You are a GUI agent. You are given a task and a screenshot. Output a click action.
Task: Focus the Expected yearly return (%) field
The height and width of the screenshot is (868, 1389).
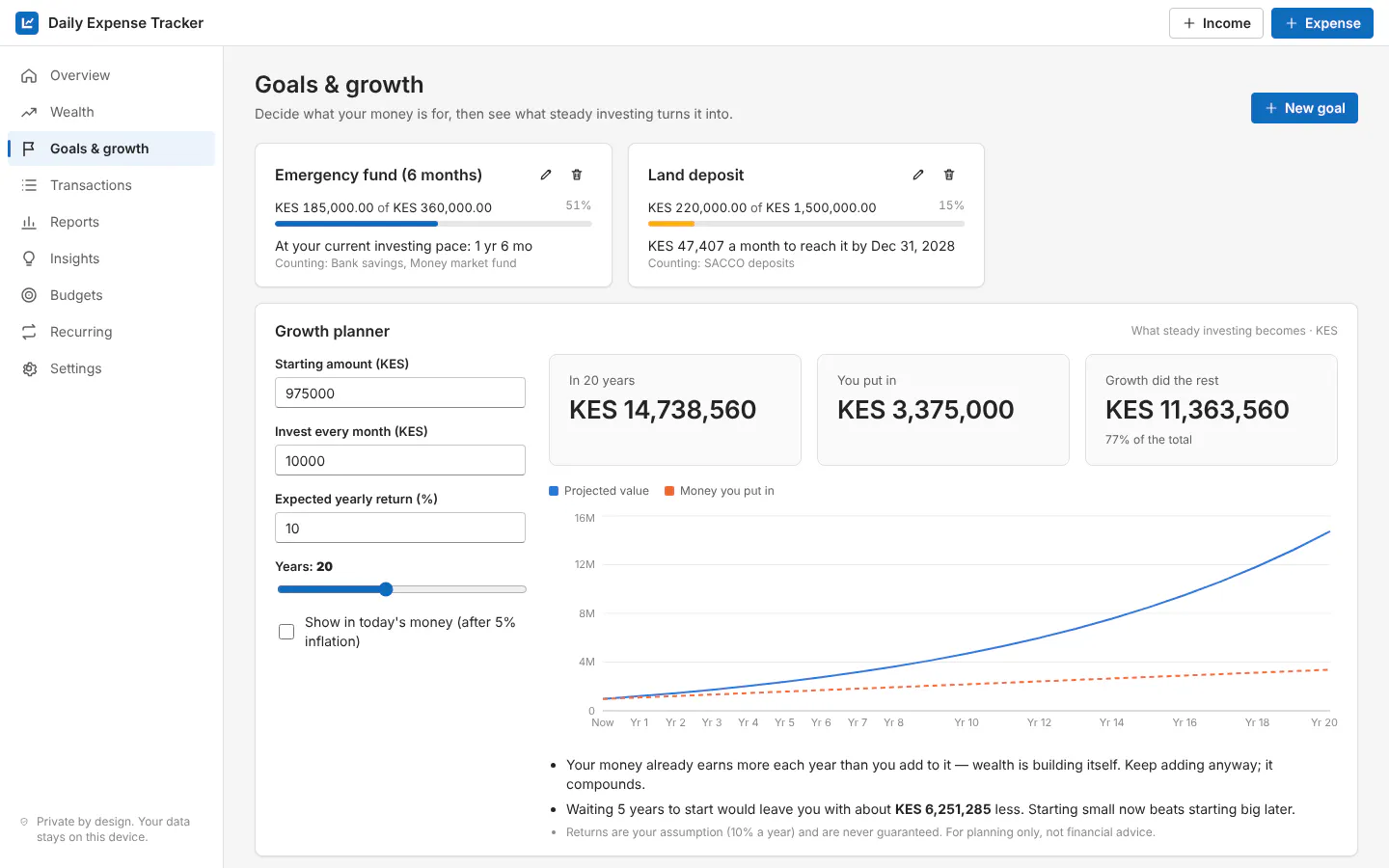[400, 528]
